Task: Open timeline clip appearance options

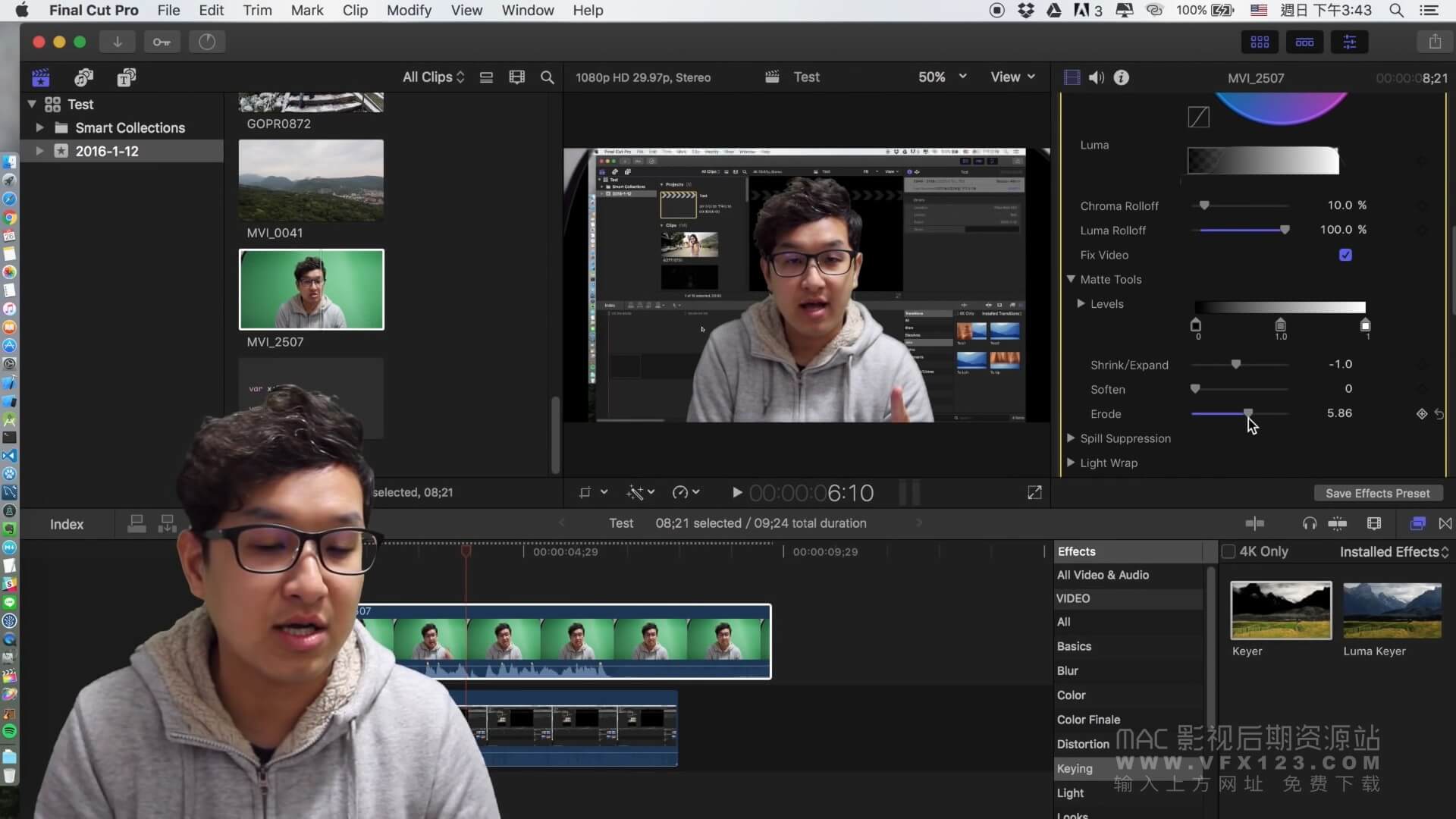Action: 1373,524
